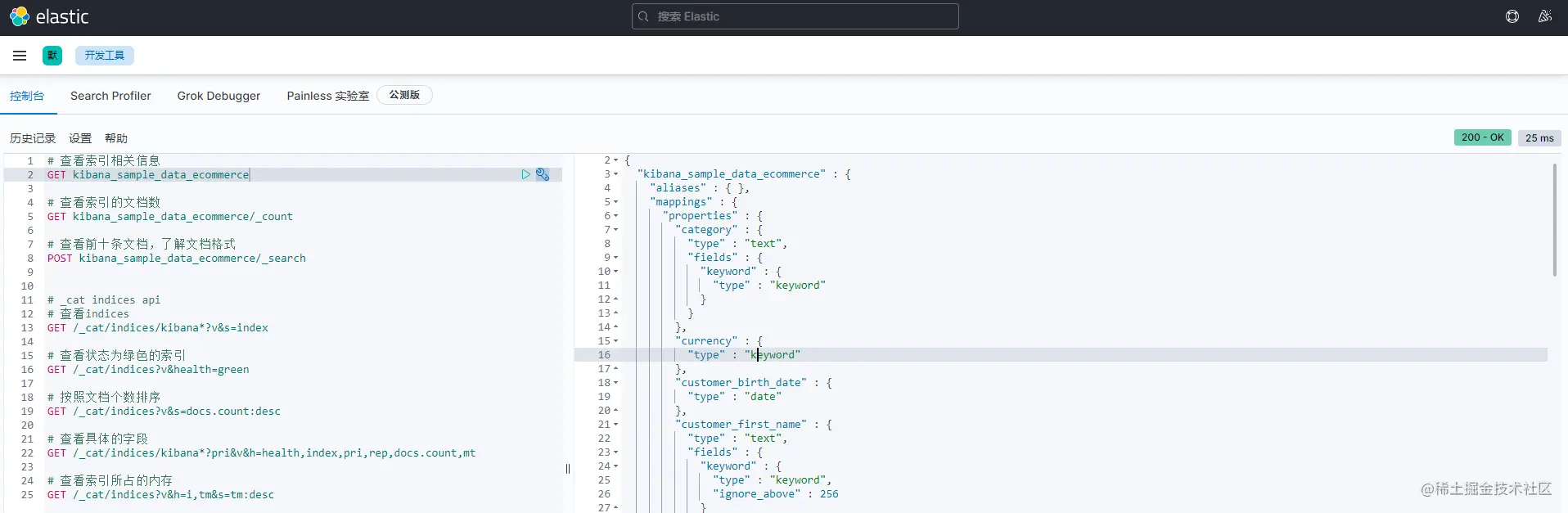Switch to the Search Profiler tab

(x=110, y=96)
